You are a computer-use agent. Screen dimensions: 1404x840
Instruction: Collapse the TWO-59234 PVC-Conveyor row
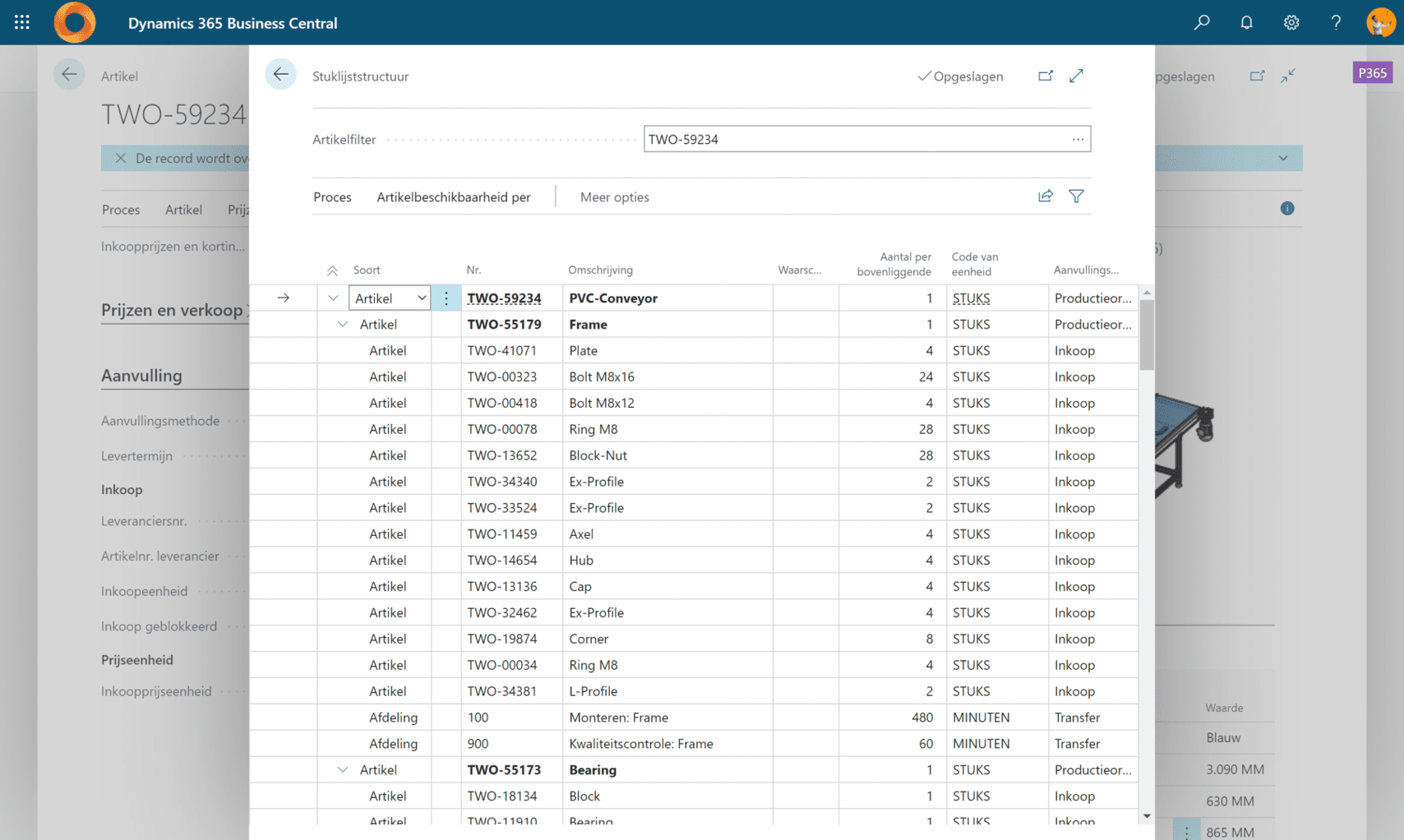[x=333, y=298]
